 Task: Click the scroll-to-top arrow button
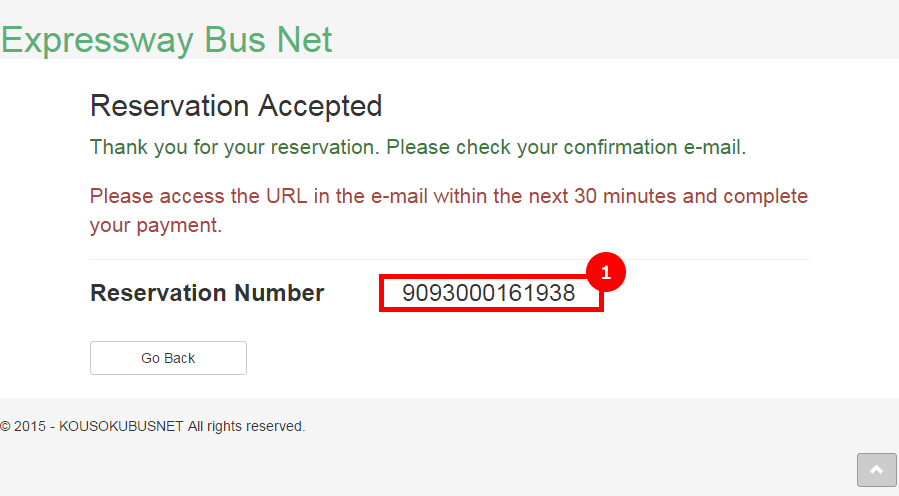(877, 470)
